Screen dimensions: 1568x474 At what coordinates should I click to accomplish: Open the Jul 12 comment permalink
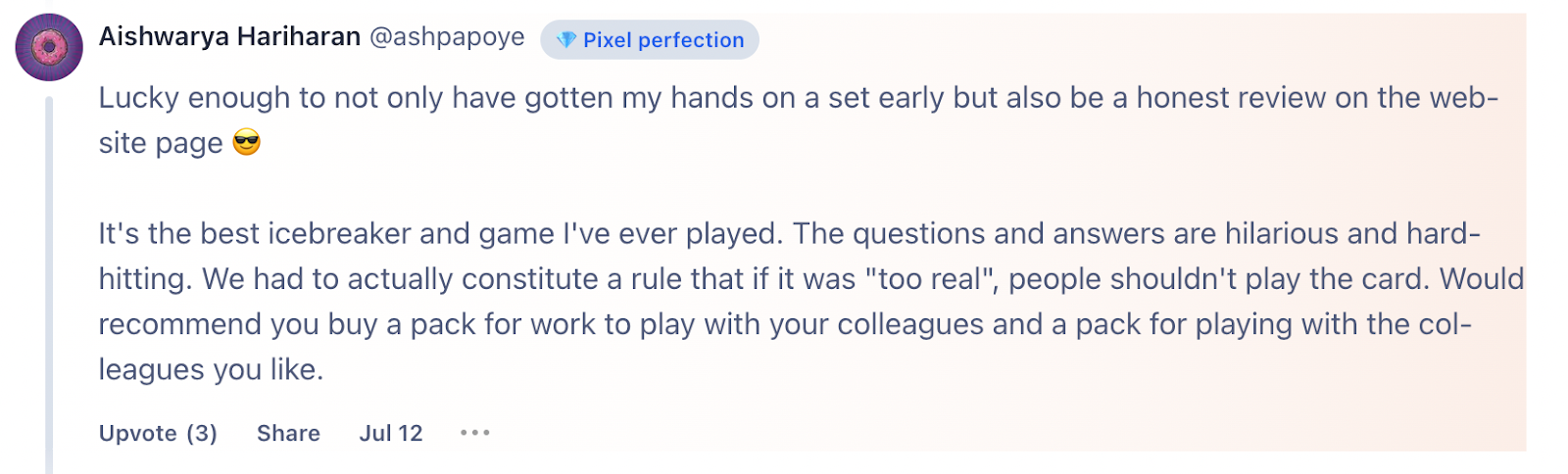[x=391, y=433]
